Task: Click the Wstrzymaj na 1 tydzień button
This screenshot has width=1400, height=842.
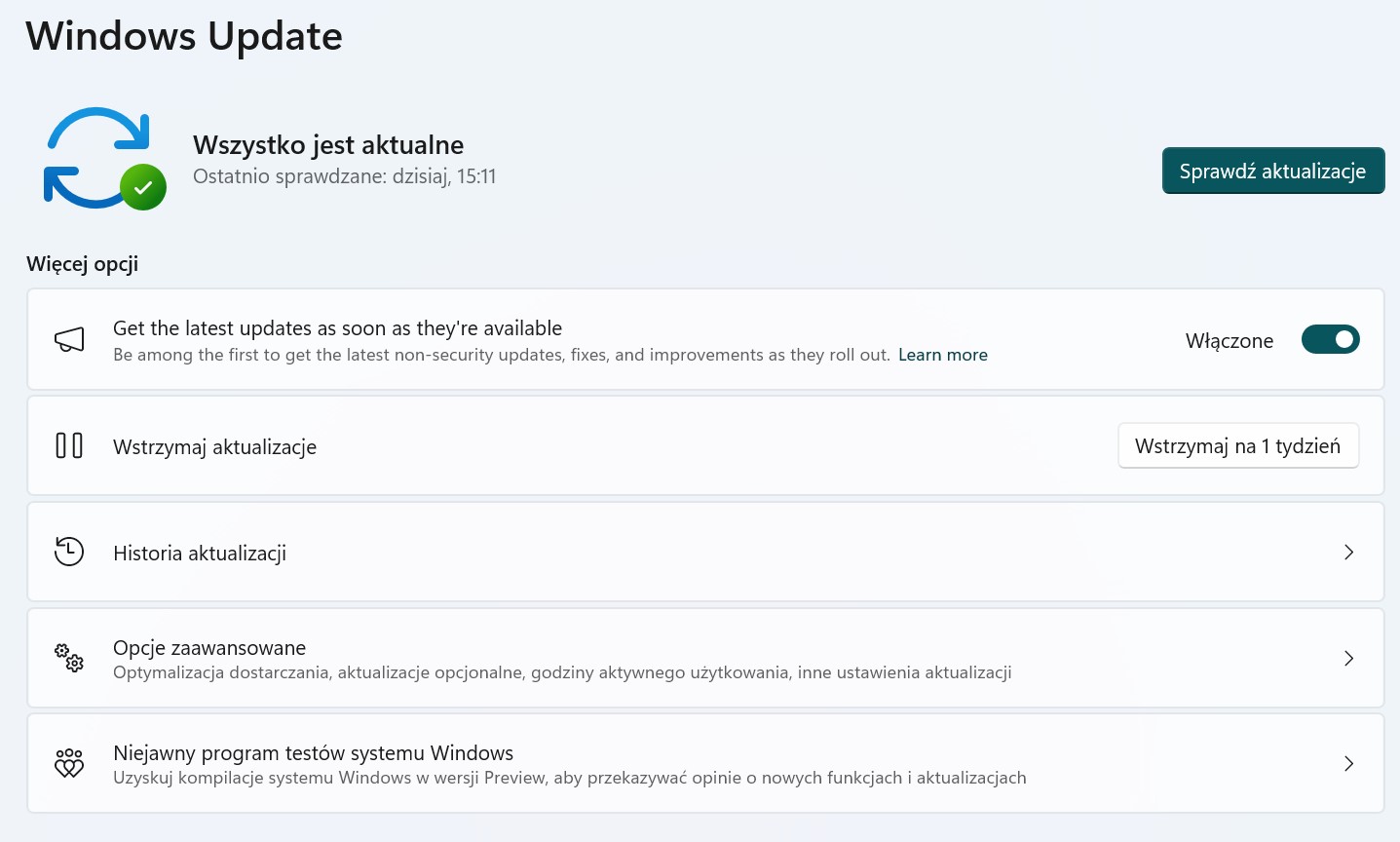Action: pyautogui.click(x=1238, y=445)
